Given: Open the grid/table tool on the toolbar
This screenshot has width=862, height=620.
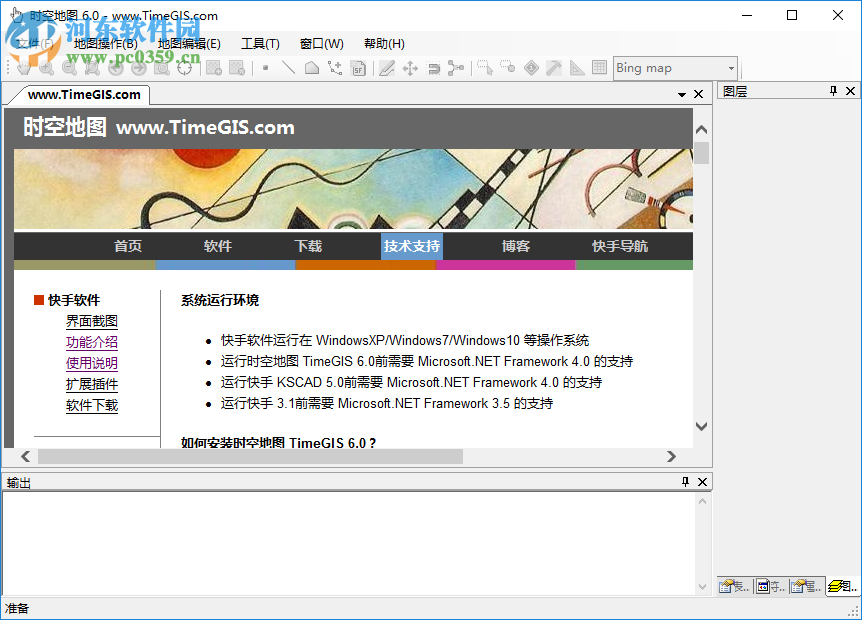Looking at the screenshot, I should 599,68.
